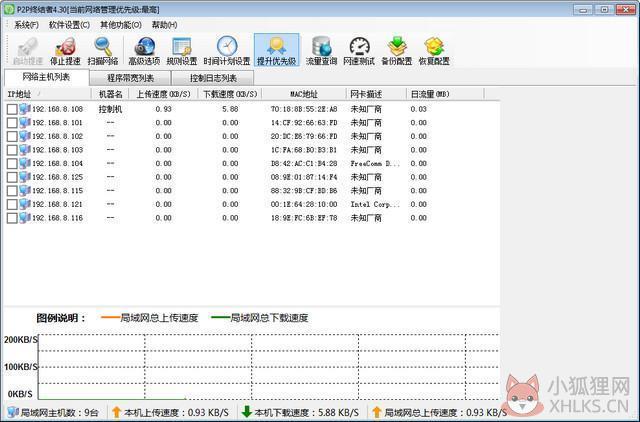Check the box for 192.168.8.115
Screen dimensions: 640x422
click(x=12, y=191)
